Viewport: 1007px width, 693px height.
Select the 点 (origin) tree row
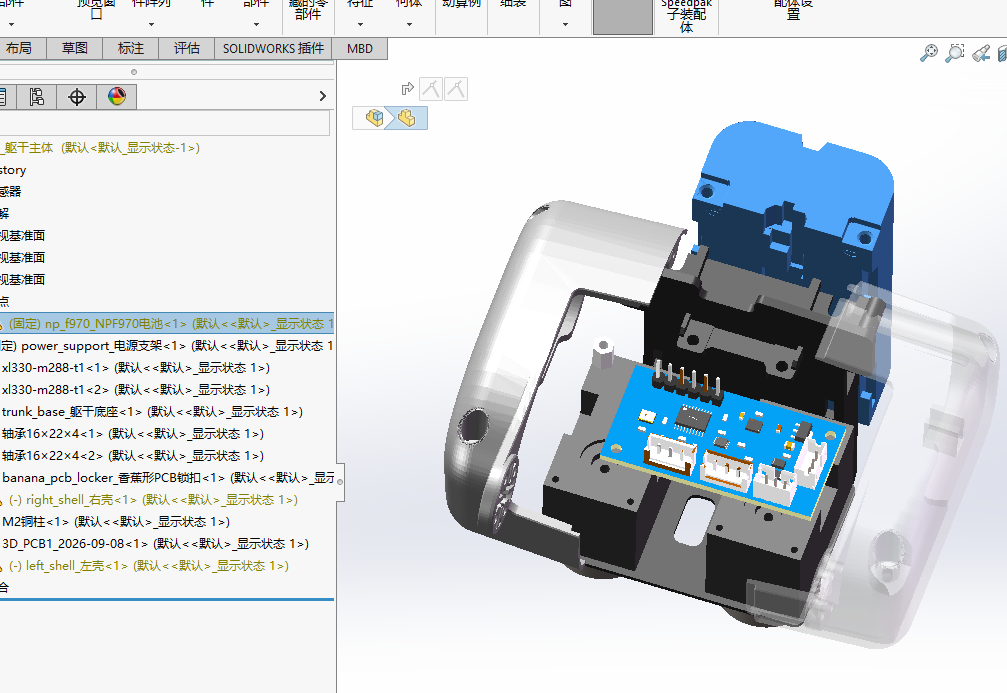coord(4,301)
